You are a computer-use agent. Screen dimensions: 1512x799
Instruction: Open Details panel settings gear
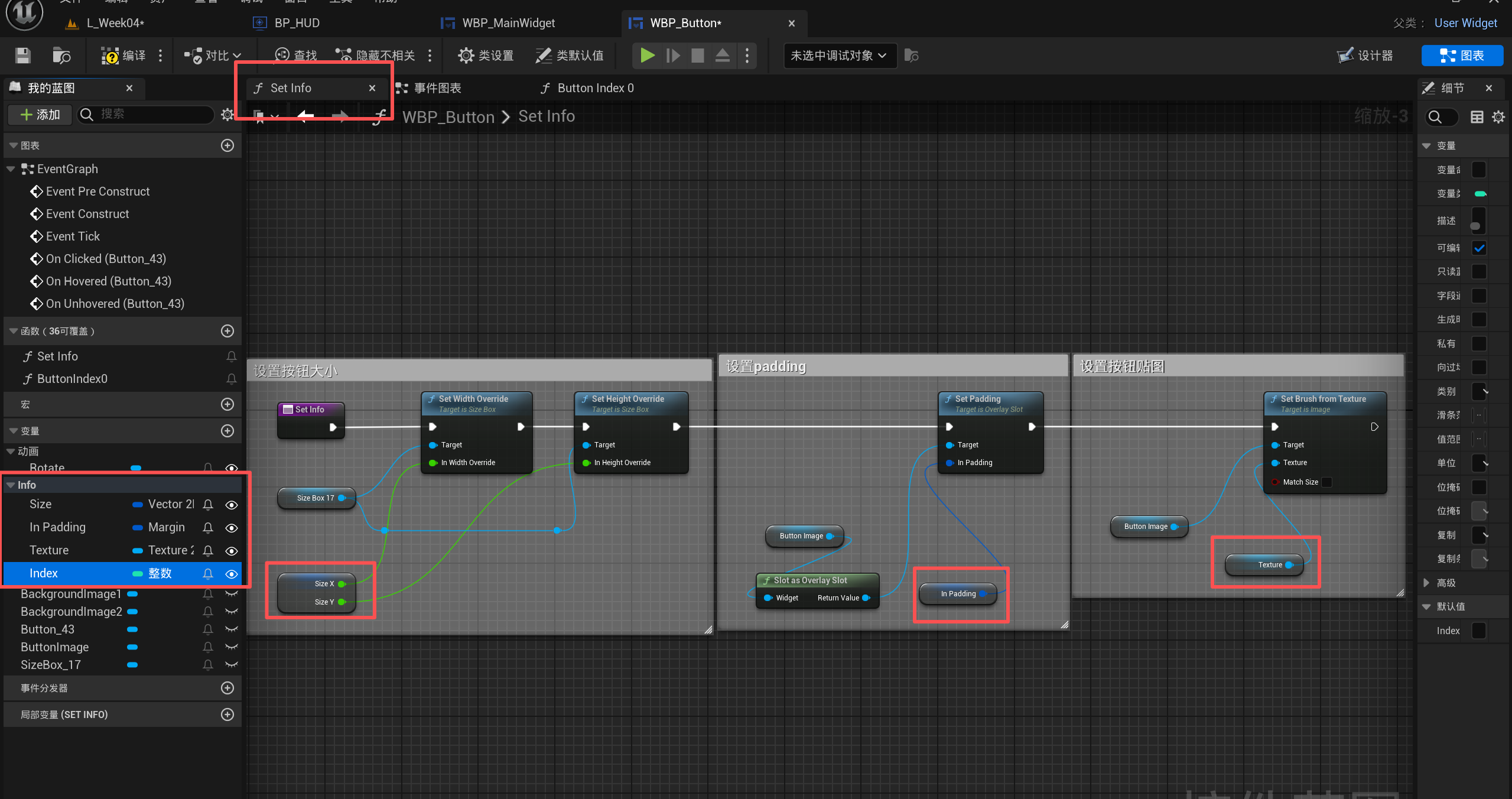tap(1498, 117)
